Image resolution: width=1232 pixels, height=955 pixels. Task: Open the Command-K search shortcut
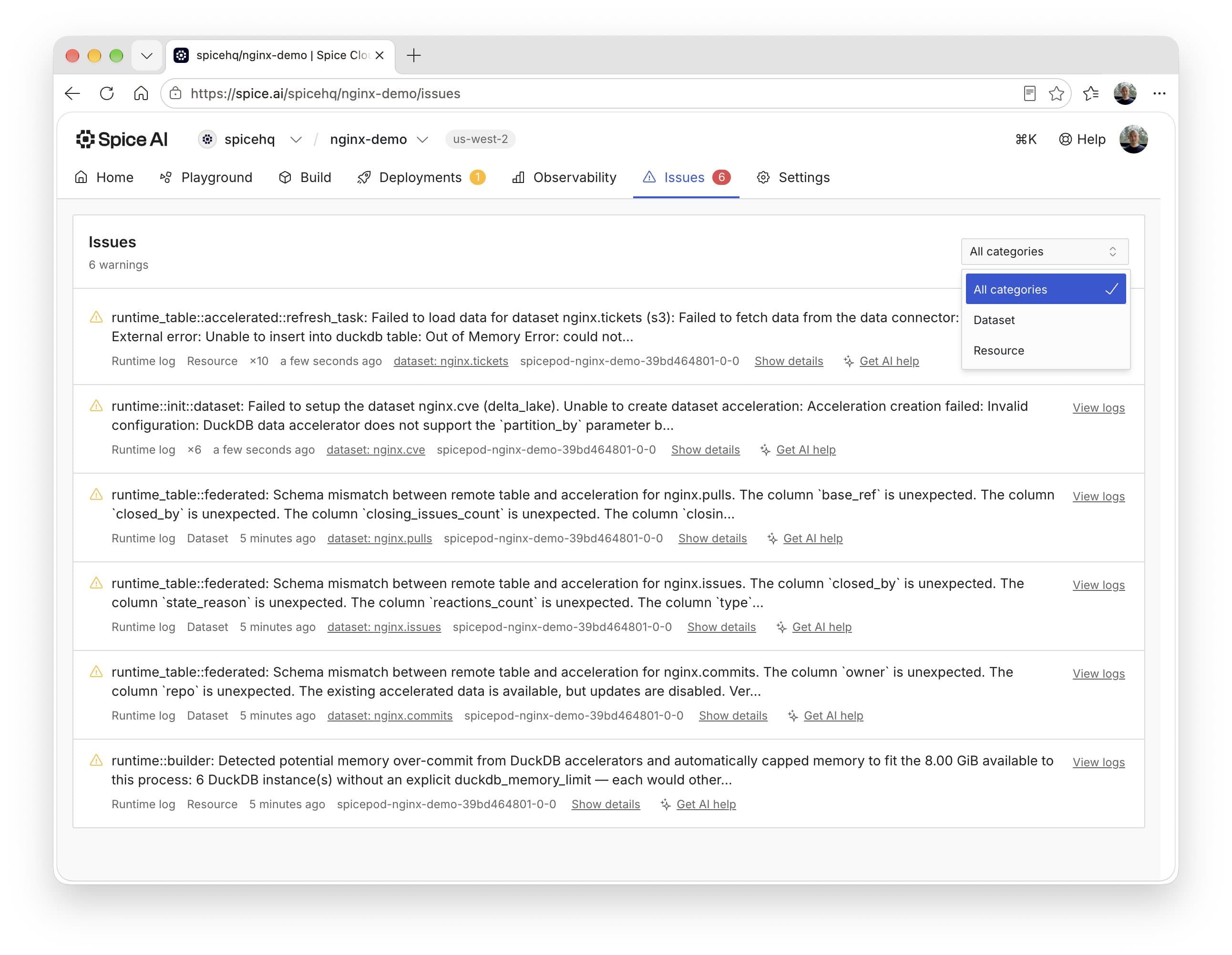(x=1026, y=139)
